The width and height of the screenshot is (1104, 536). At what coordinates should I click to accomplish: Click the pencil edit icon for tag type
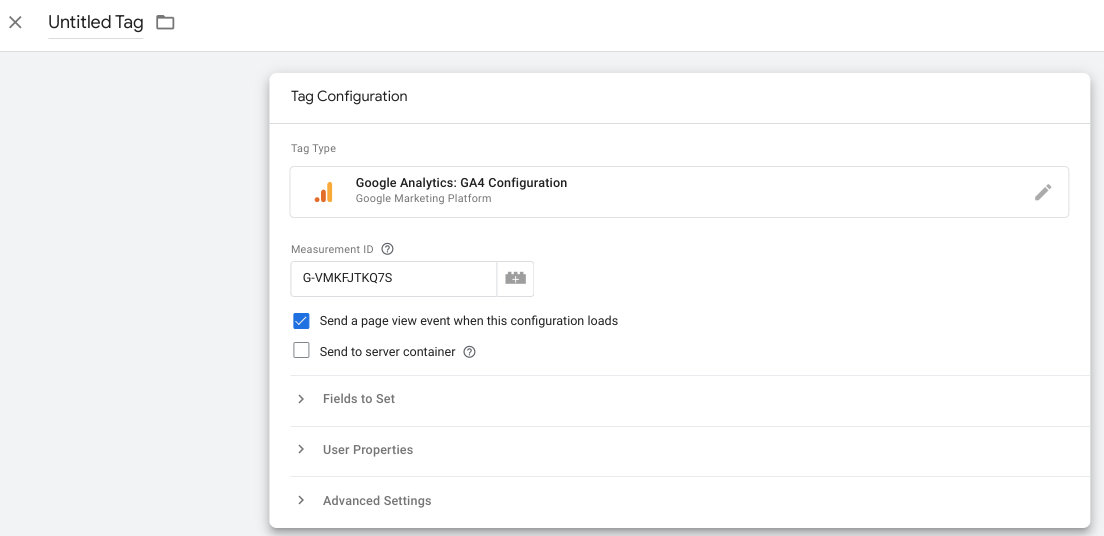pyautogui.click(x=1043, y=192)
